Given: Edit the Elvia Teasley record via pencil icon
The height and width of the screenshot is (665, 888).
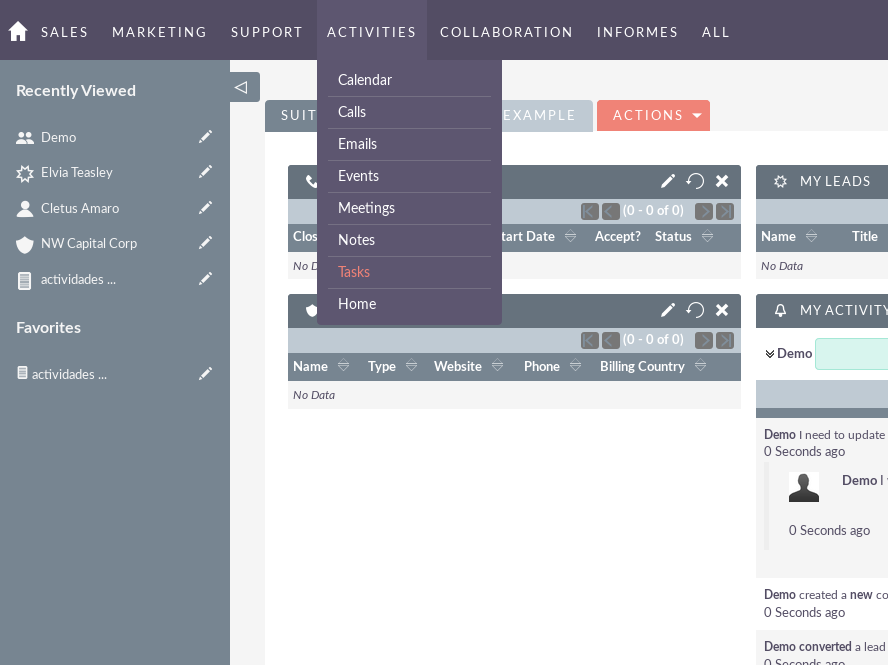Looking at the screenshot, I should [205, 172].
